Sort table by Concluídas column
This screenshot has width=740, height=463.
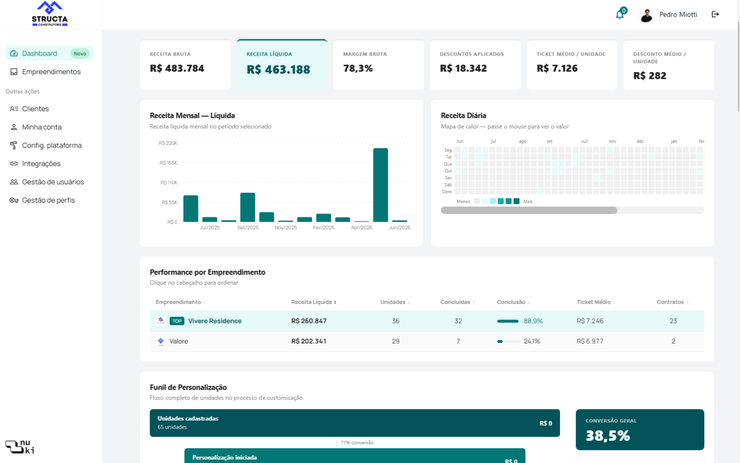pos(457,302)
